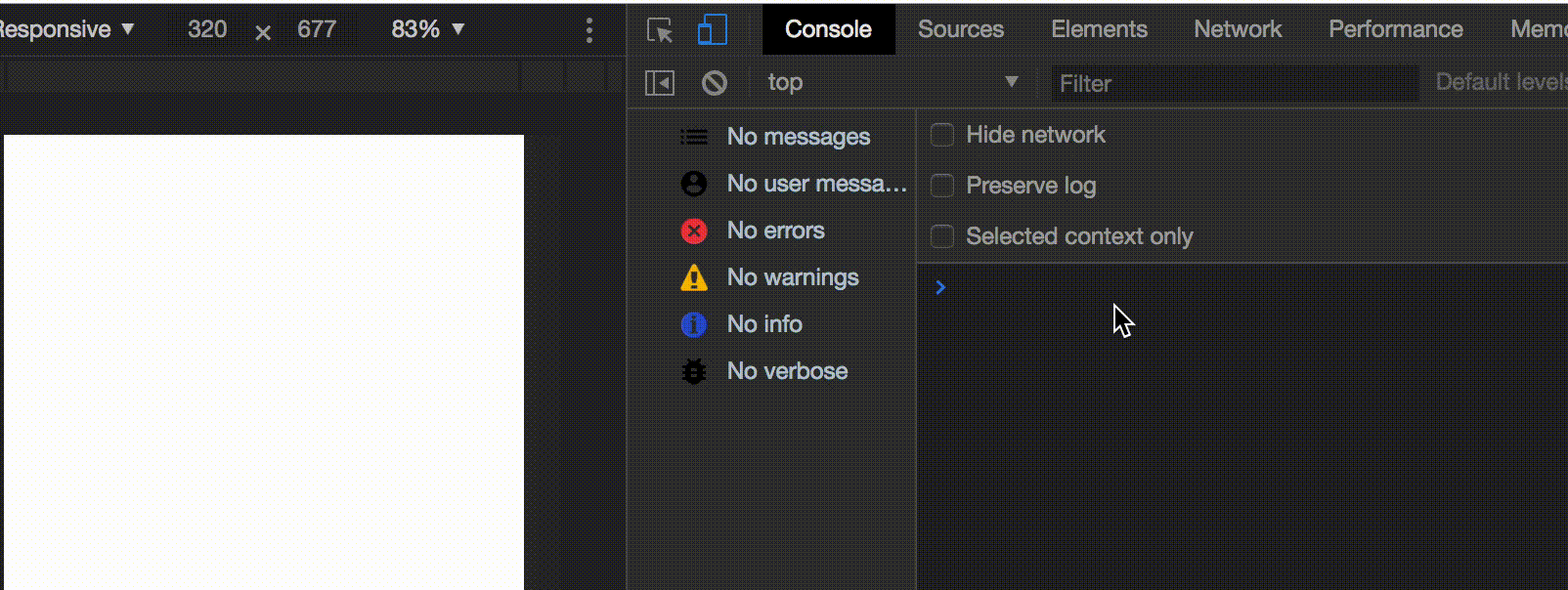Activate the inspect element picker icon
The image size is (1568, 590).
pyautogui.click(x=660, y=30)
